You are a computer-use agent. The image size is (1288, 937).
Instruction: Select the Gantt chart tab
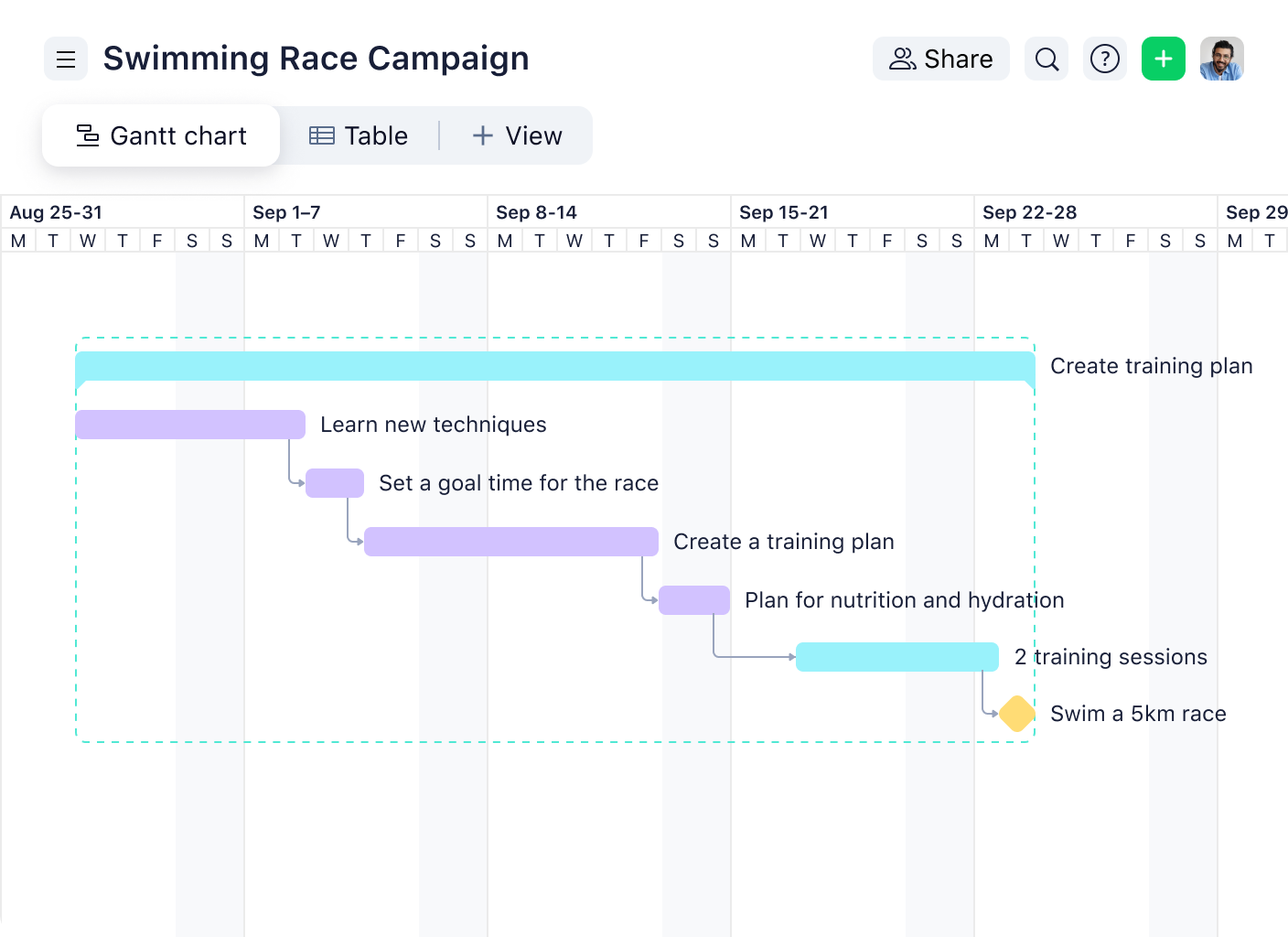pyautogui.click(x=161, y=135)
